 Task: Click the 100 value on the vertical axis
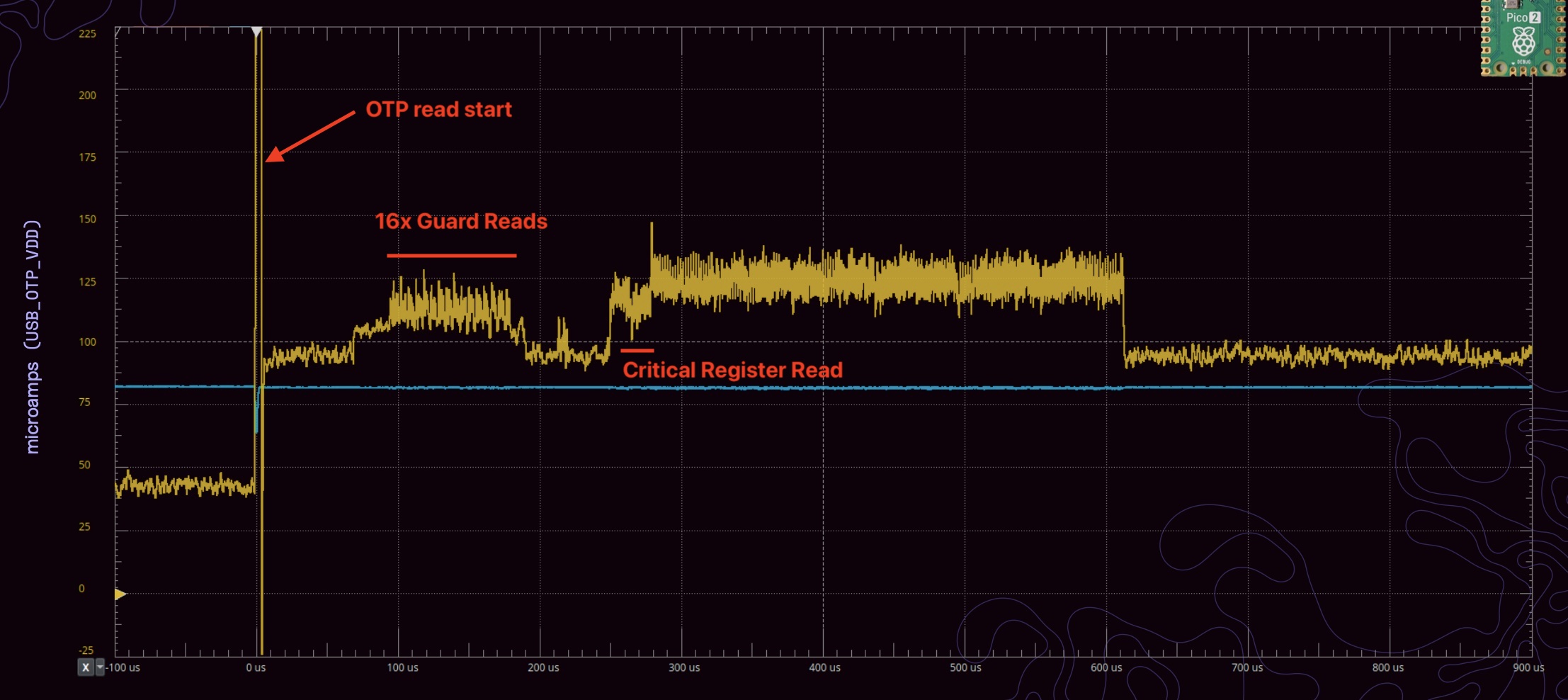[x=87, y=341]
